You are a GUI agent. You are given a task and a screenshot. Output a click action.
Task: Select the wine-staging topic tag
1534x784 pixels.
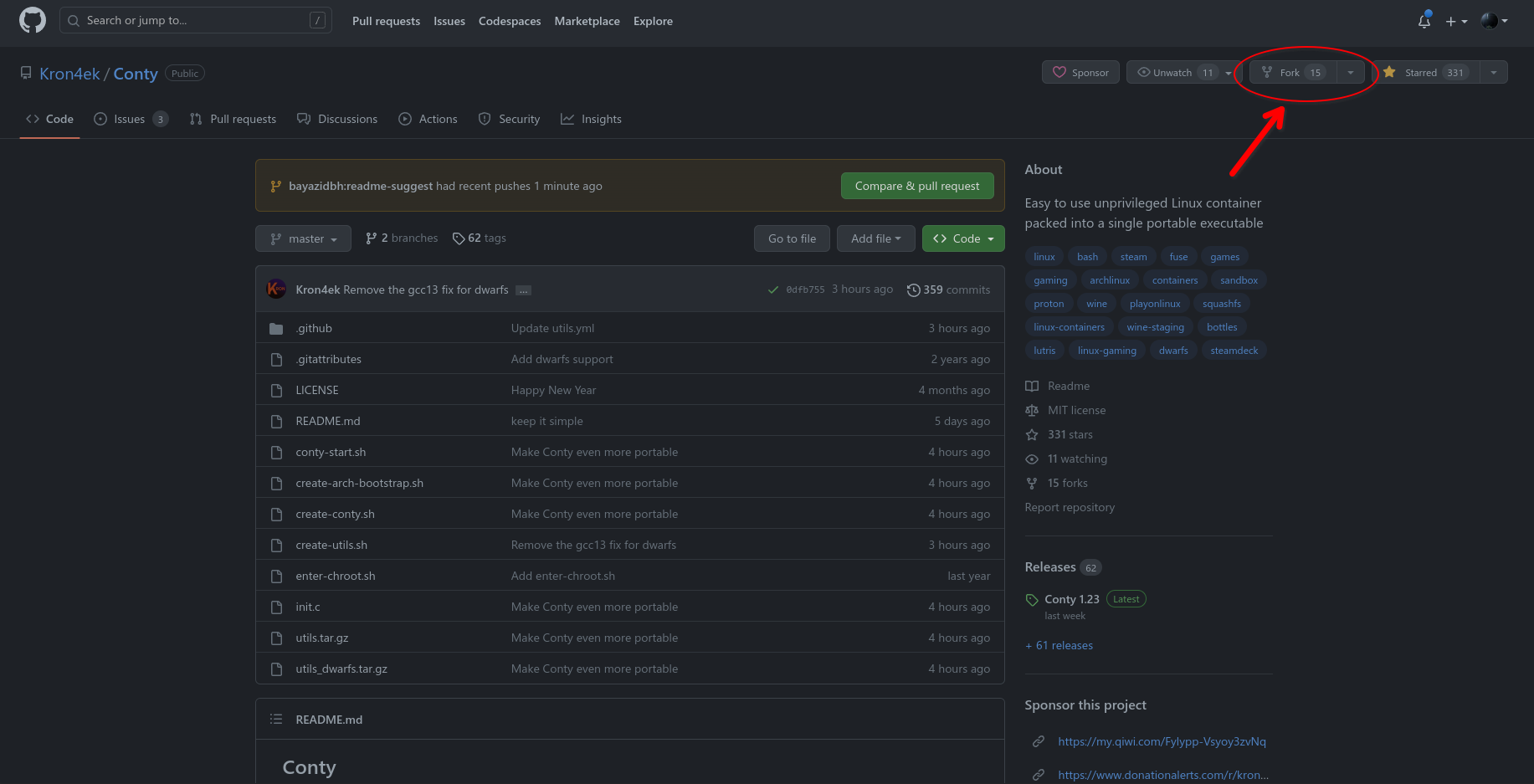1155,327
